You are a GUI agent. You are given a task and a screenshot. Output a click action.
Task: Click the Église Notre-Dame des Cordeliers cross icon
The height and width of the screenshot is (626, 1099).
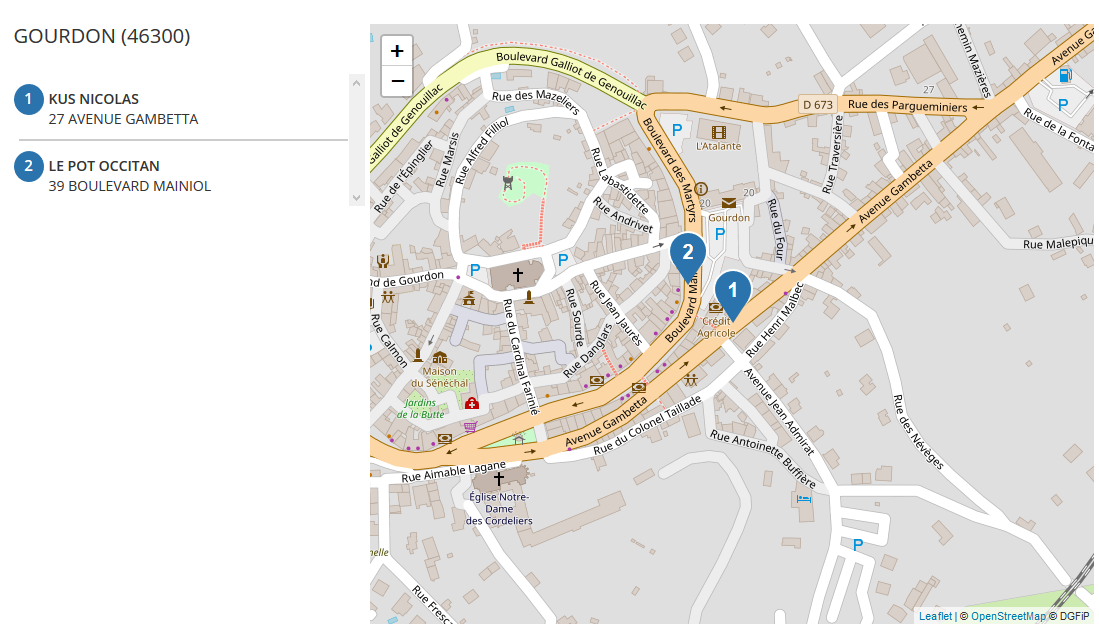(x=499, y=479)
